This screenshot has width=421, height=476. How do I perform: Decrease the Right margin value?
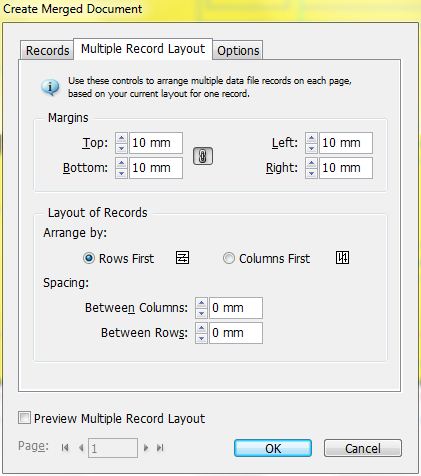(x=311, y=173)
